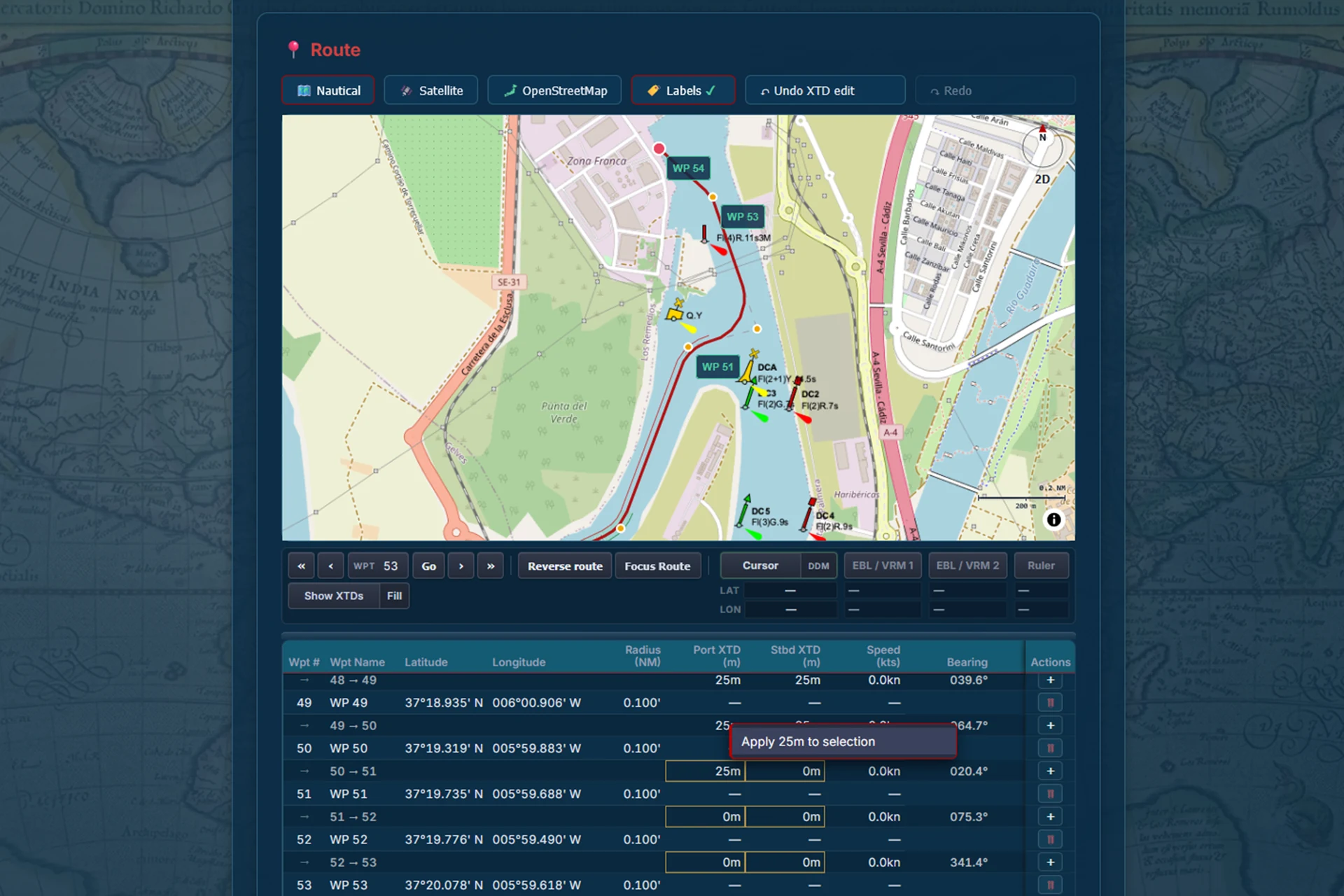Click the DC4 red buoy marker
The image size is (1344, 896).
point(808,514)
